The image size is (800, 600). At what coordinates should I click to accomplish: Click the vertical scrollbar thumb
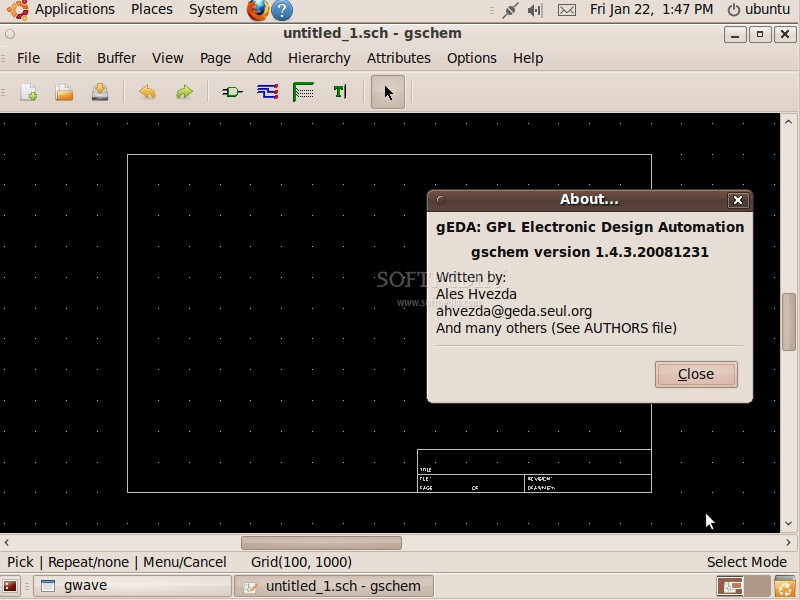coord(788,321)
